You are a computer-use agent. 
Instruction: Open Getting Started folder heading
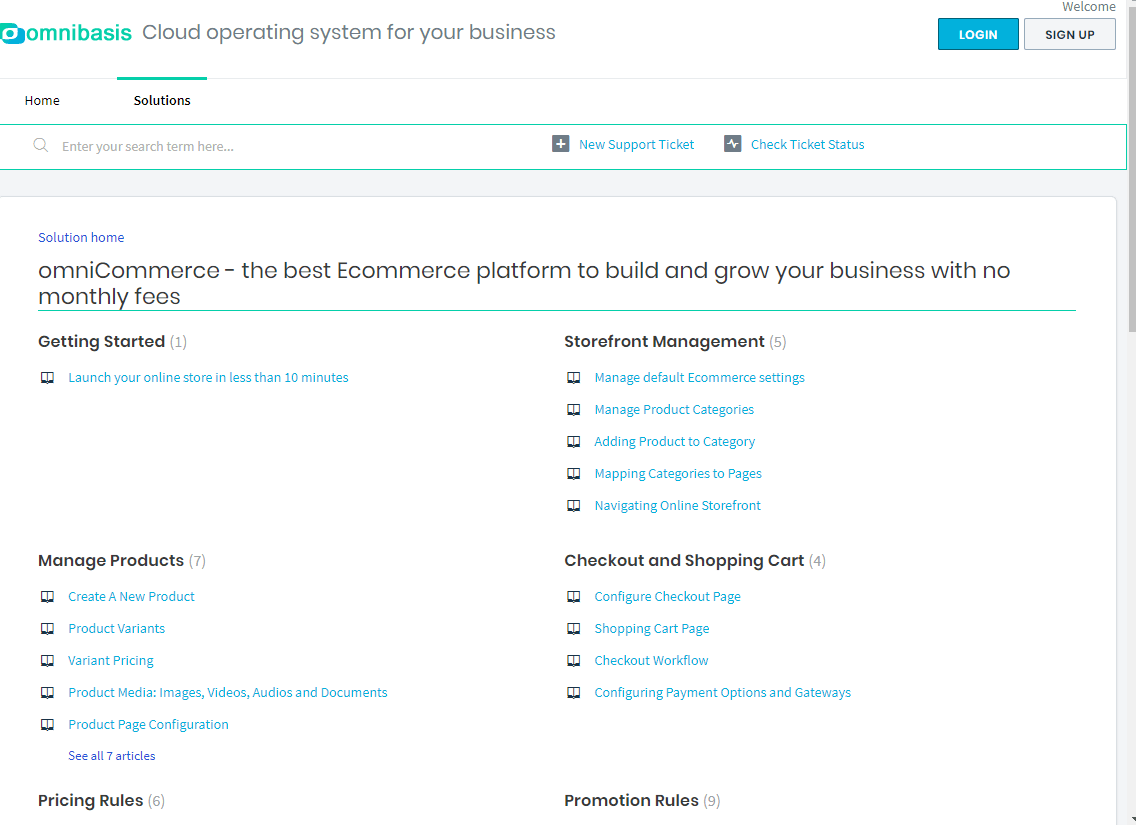[101, 342]
